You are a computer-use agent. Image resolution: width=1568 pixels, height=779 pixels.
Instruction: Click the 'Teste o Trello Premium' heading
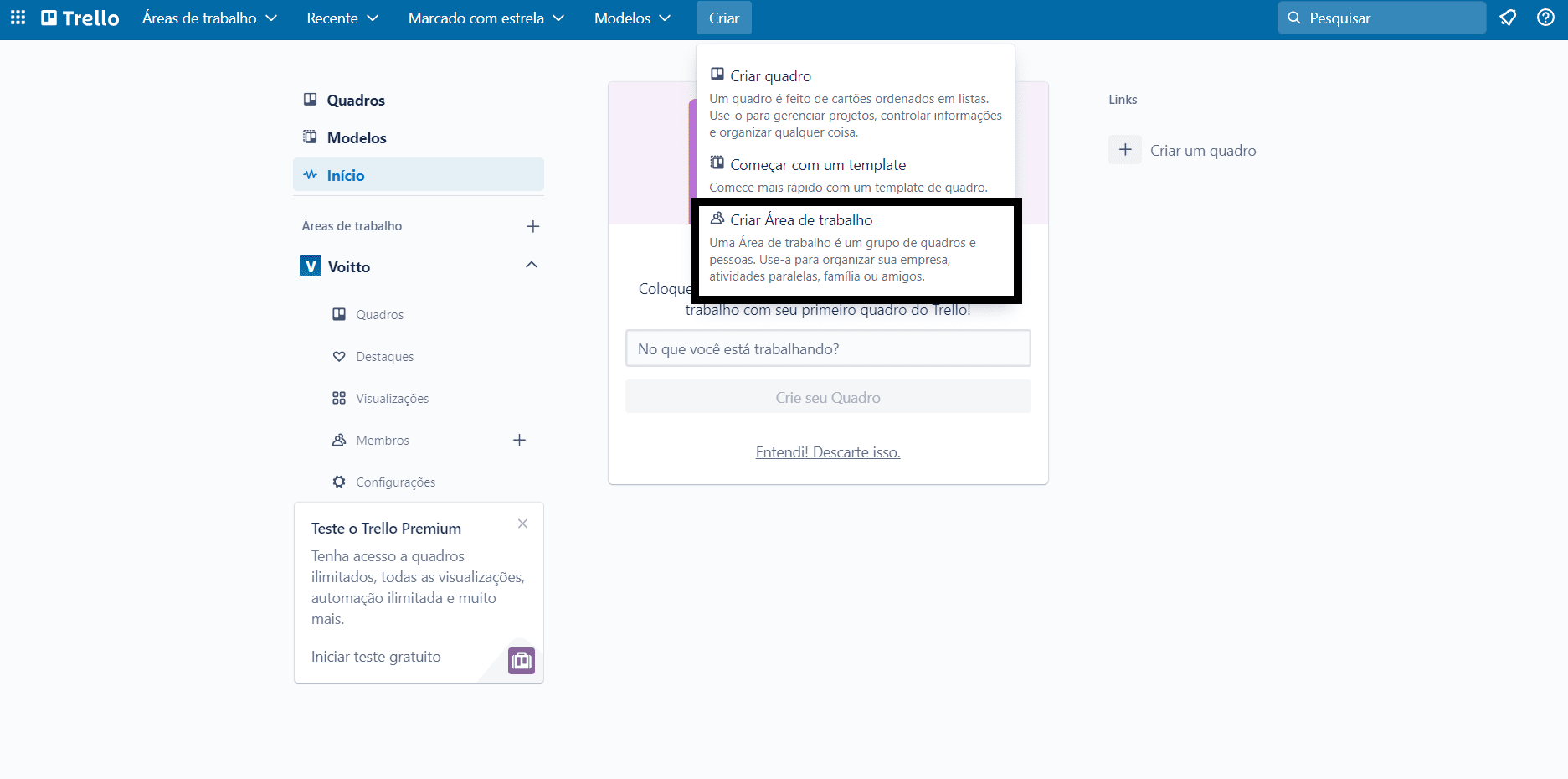pos(386,529)
